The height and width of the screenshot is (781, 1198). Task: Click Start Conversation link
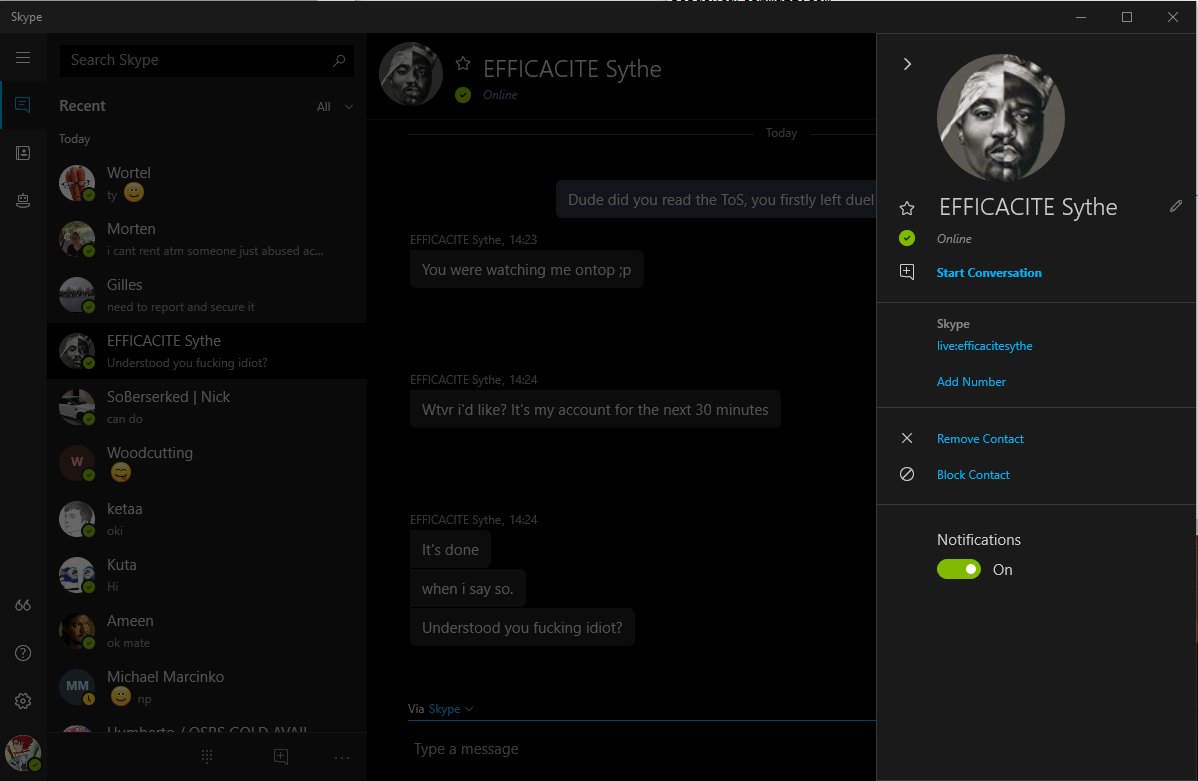[x=988, y=273]
